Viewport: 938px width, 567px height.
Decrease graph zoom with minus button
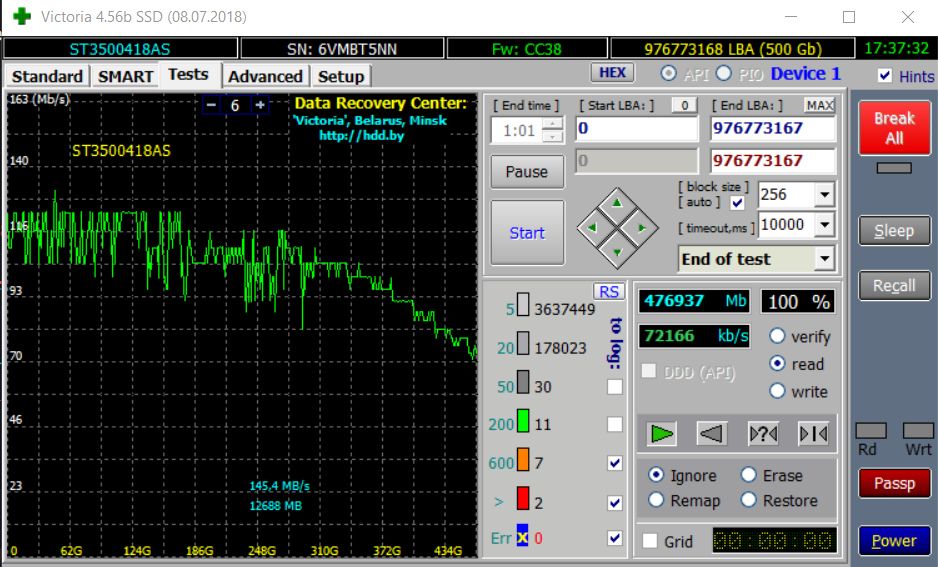pyautogui.click(x=211, y=105)
